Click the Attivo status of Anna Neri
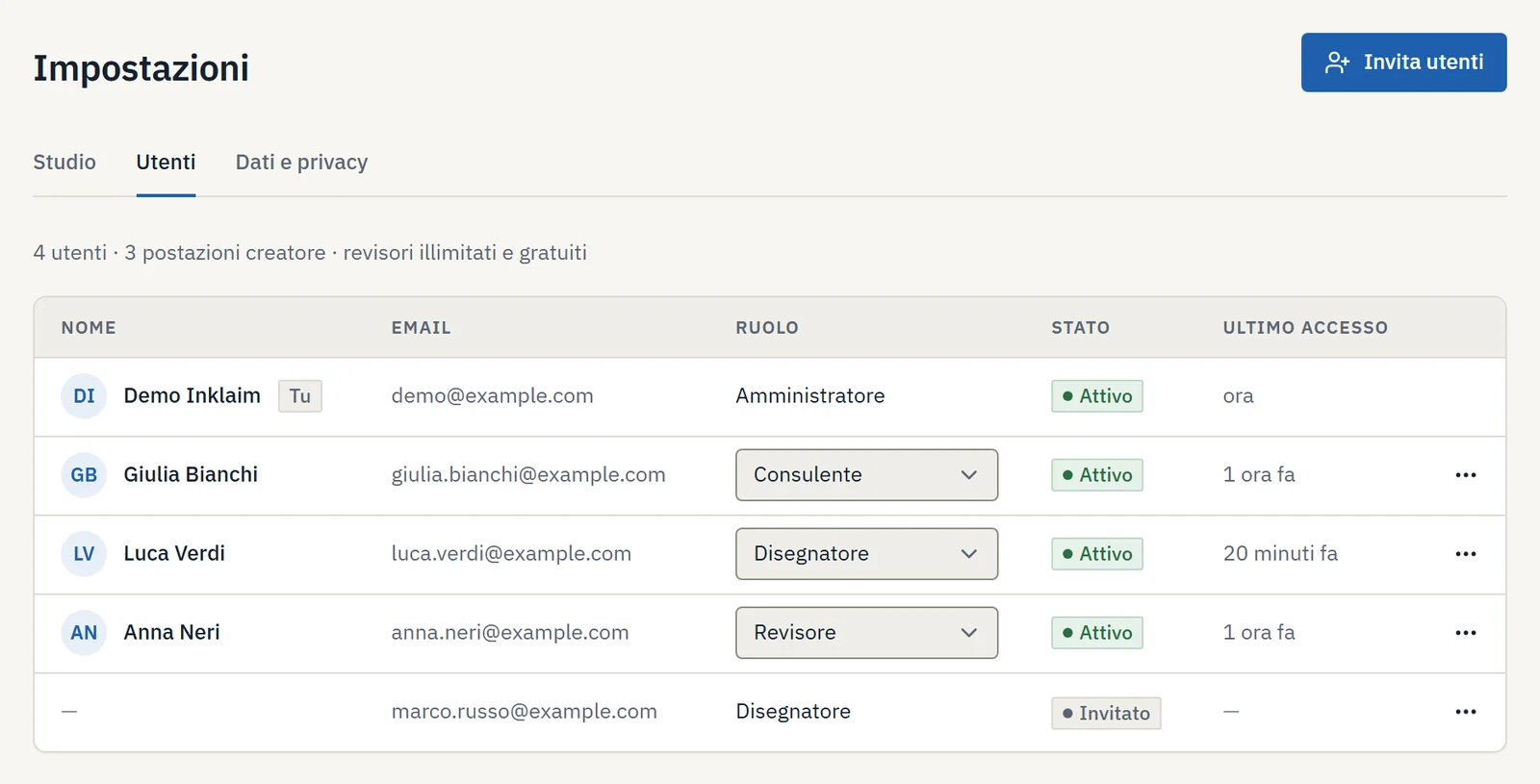Viewport: 1540px width, 784px height. click(x=1097, y=633)
